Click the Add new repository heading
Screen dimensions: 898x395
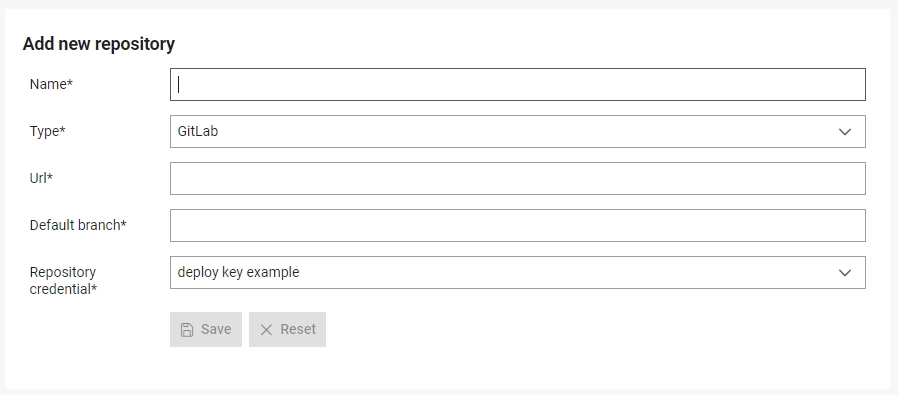(x=99, y=44)
